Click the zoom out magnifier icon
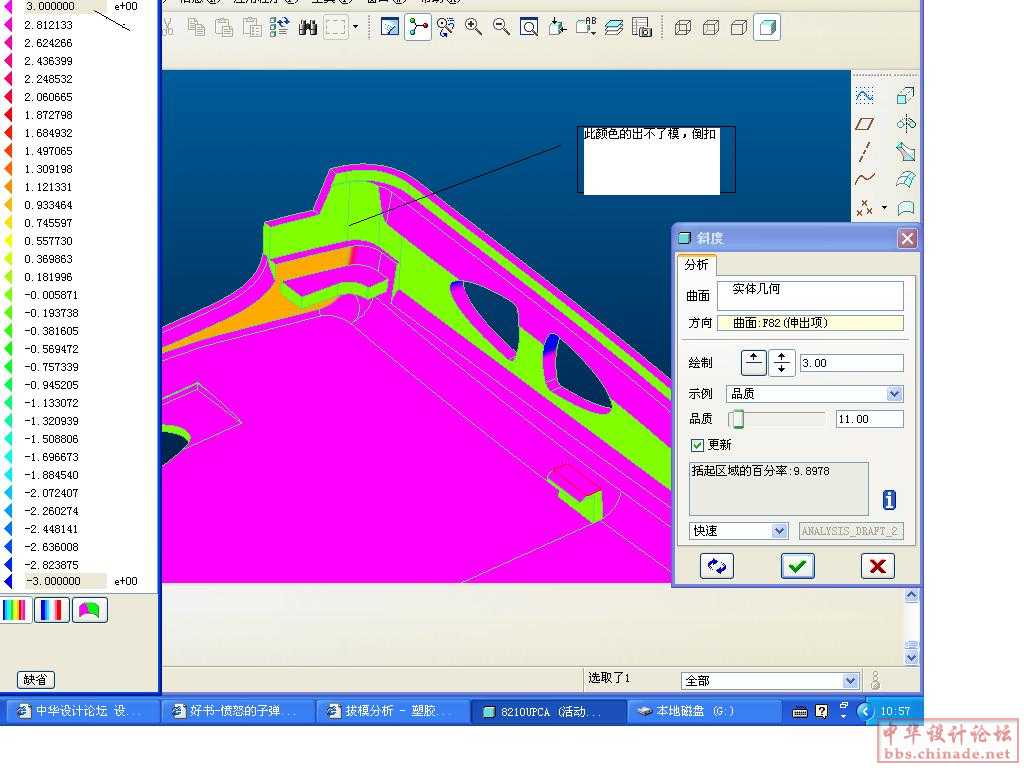1024x768 pixels. click(501, 27)
